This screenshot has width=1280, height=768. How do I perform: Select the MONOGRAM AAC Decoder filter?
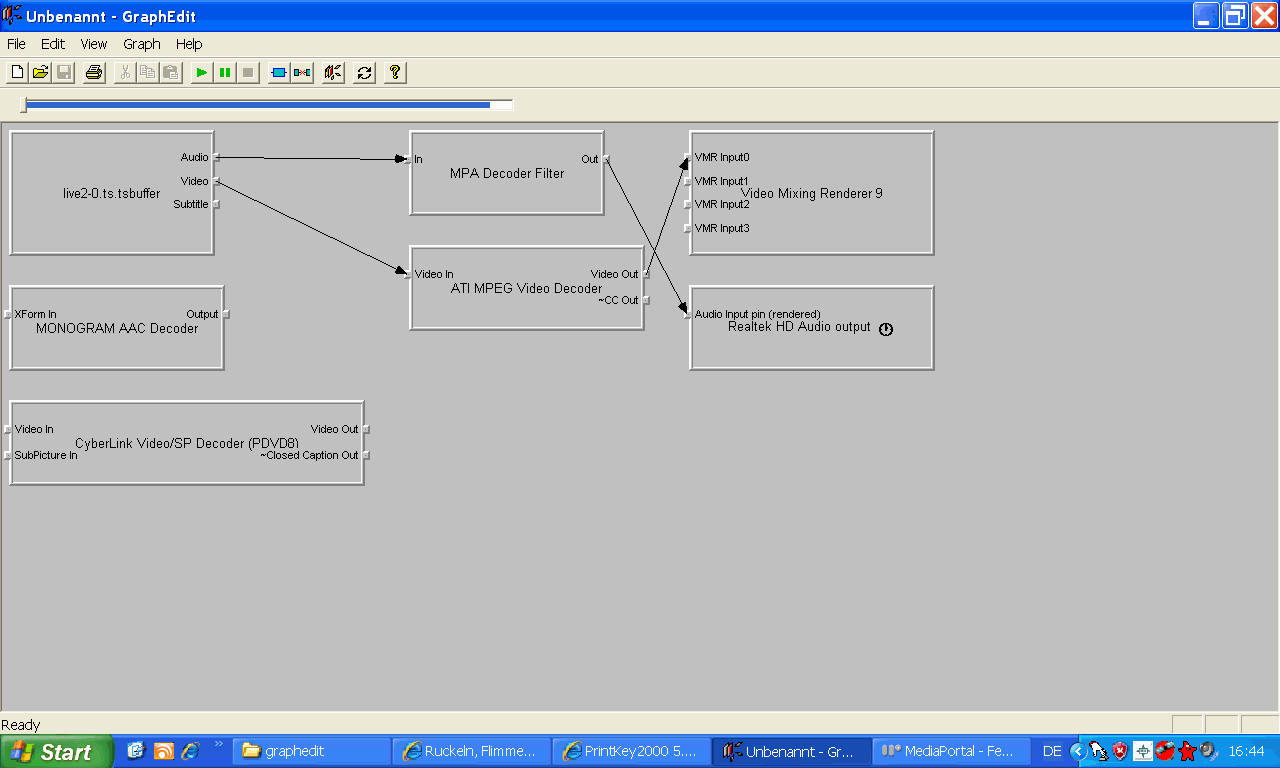116,347
